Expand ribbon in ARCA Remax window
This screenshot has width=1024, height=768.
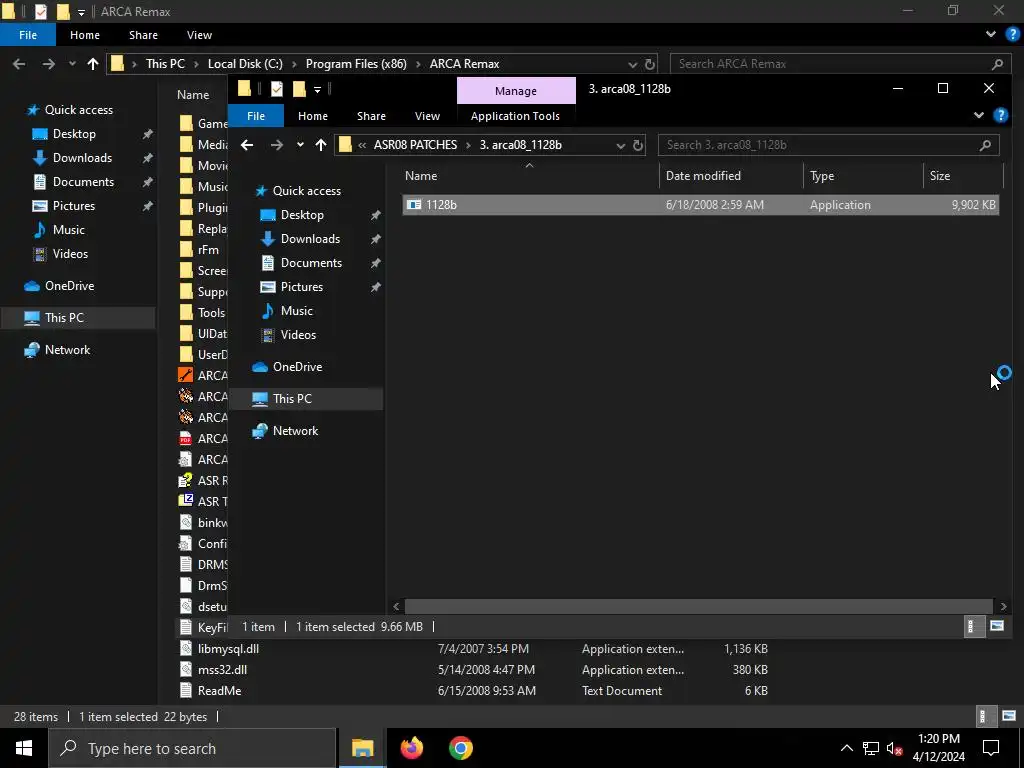[x=991, y=35]
